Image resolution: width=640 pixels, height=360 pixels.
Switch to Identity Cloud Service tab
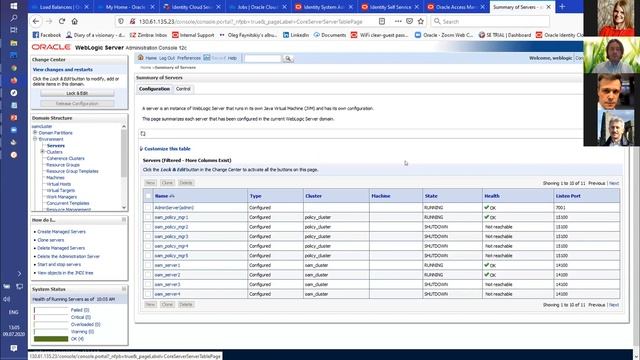click(192, 7)
